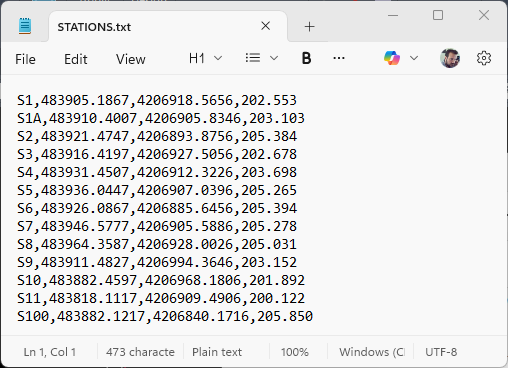The width and height of the screenshot is (508, 368).
Task: Open the File menu
Action: coord(25,59)
